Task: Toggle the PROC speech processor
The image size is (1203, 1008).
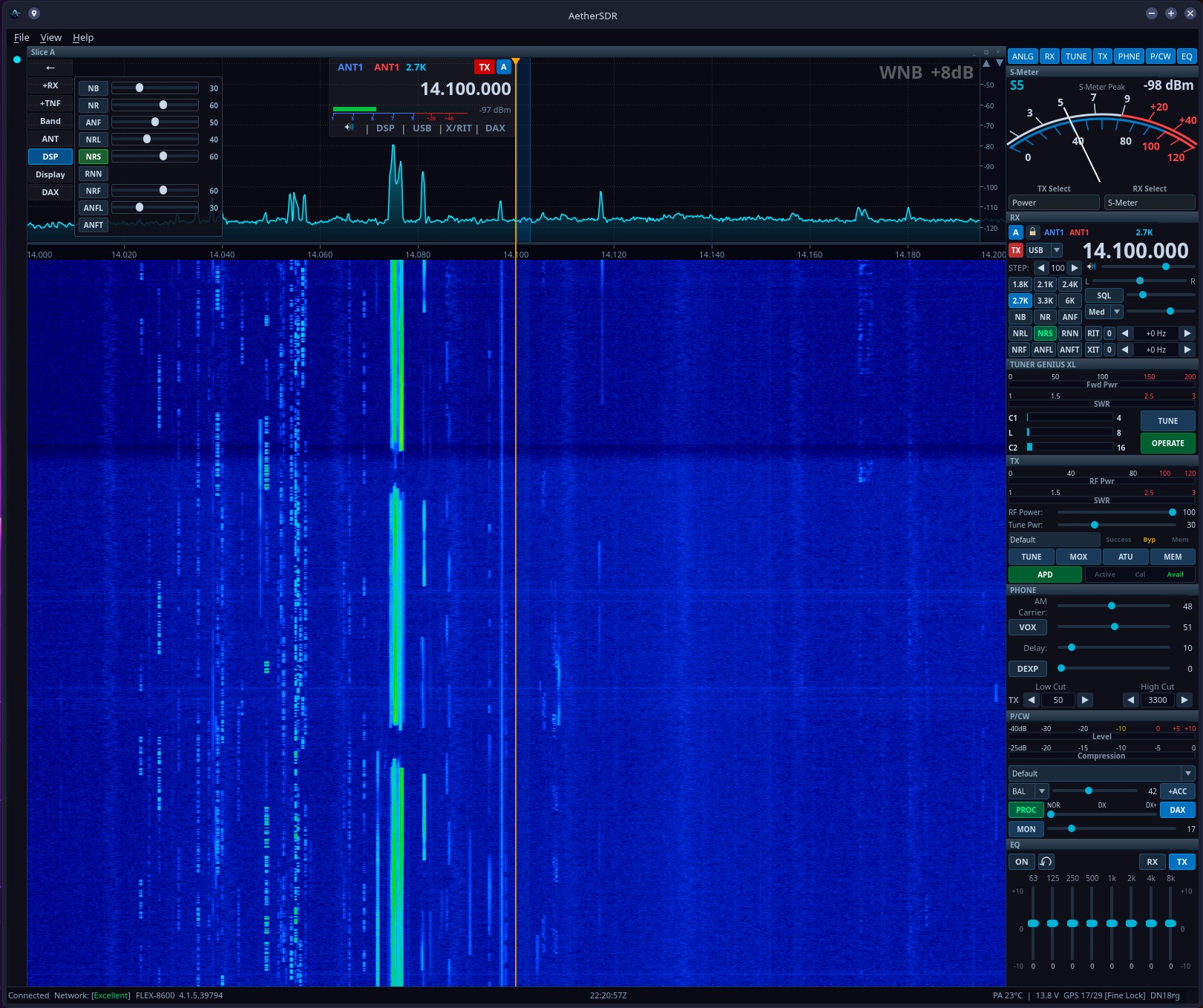Action: pyautogui.click(x=1026, y=810)
